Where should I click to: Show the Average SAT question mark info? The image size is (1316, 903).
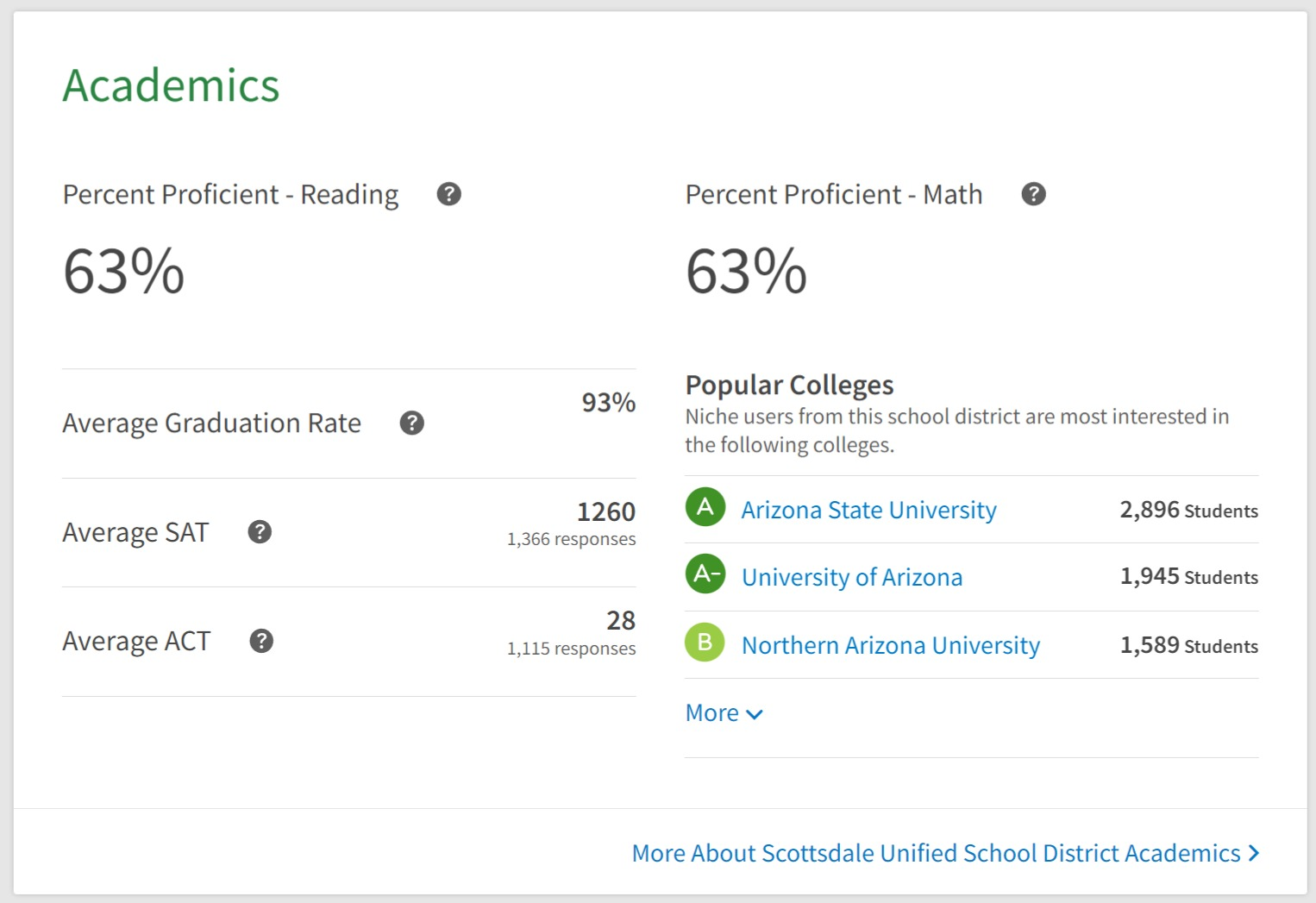click(260, 532)
